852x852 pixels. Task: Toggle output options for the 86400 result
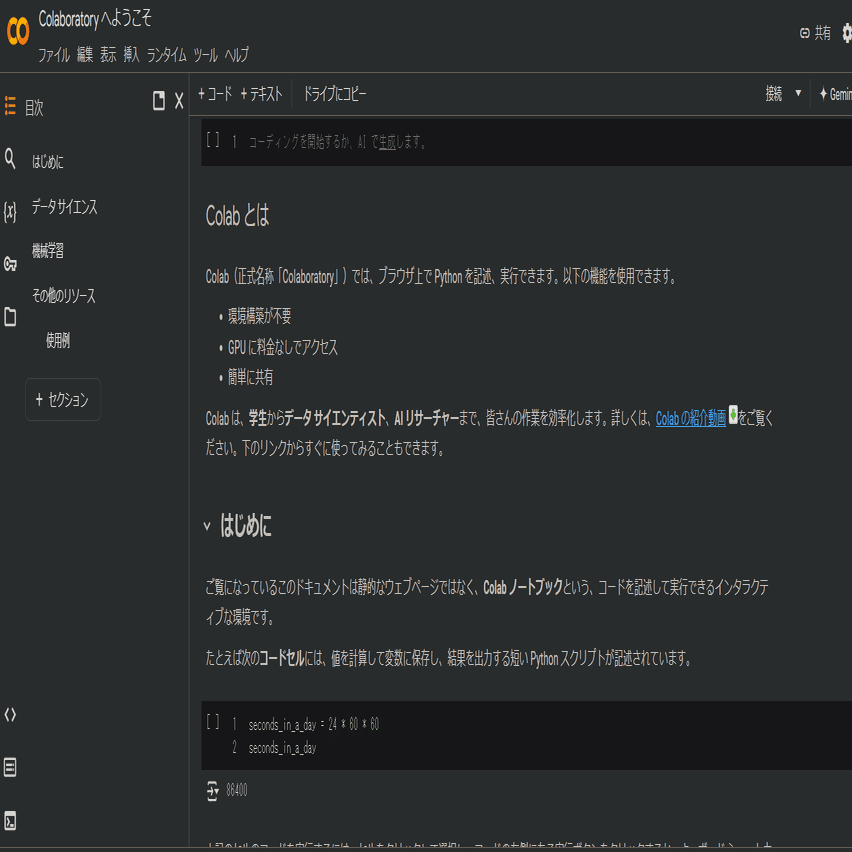coord(212,791)
